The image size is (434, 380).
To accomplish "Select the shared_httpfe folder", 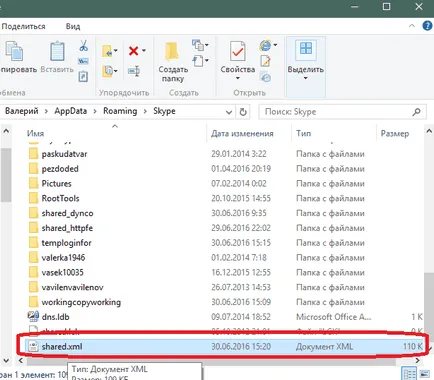I will pyautogui.click(x=67, y=228).
